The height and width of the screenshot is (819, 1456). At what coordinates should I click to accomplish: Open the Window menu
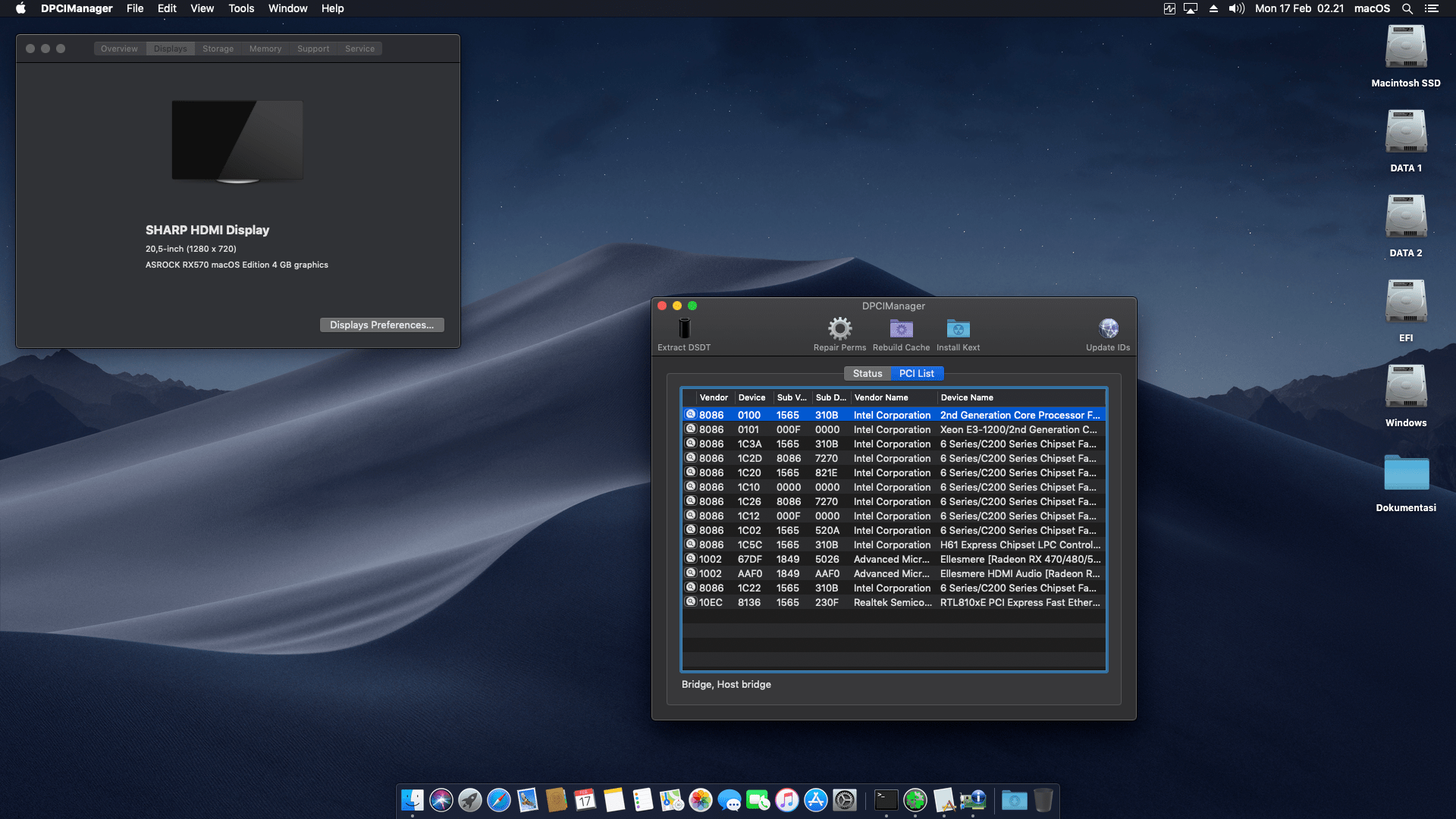click(287, 8)
